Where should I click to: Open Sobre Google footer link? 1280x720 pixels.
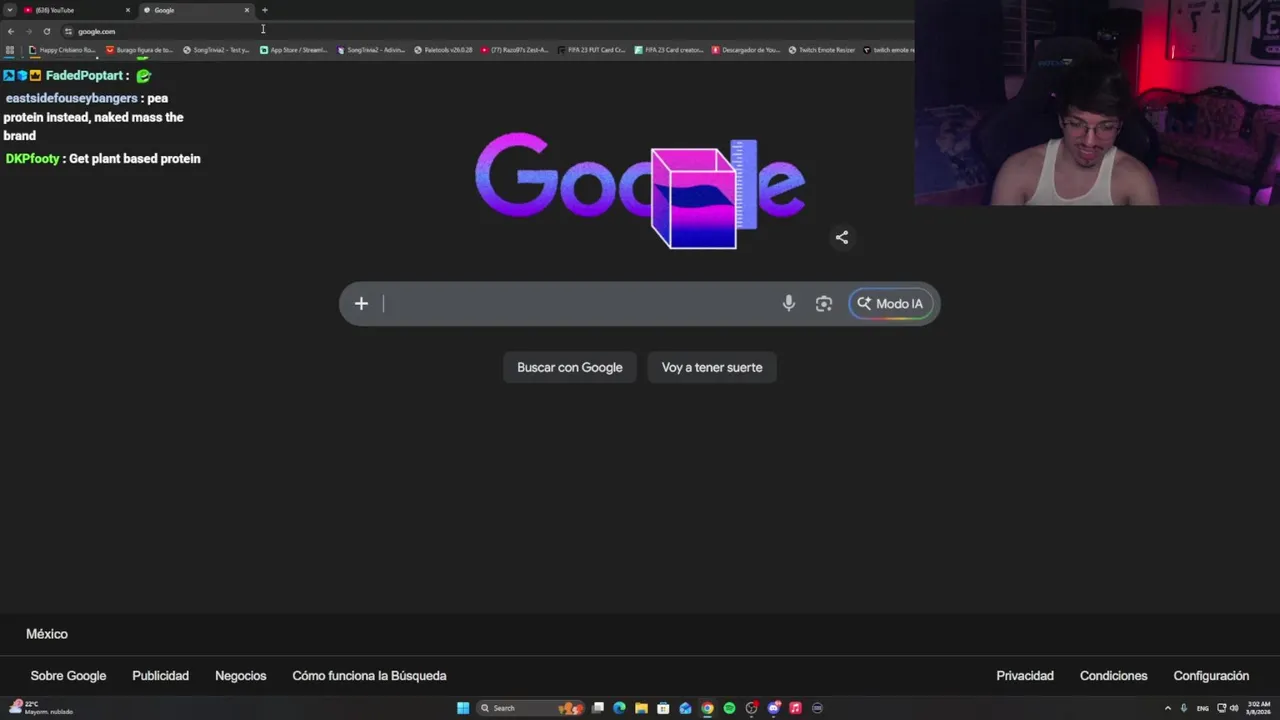[x=68, y=676]
